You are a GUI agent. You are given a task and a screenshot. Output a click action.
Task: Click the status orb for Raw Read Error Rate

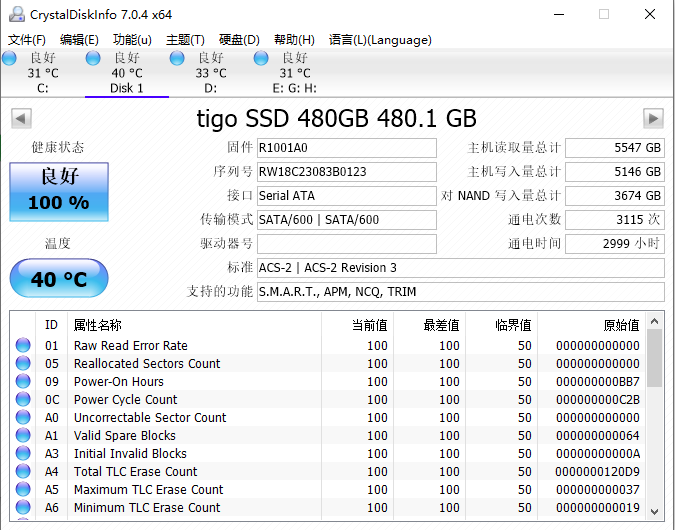[x=23, y=345]
